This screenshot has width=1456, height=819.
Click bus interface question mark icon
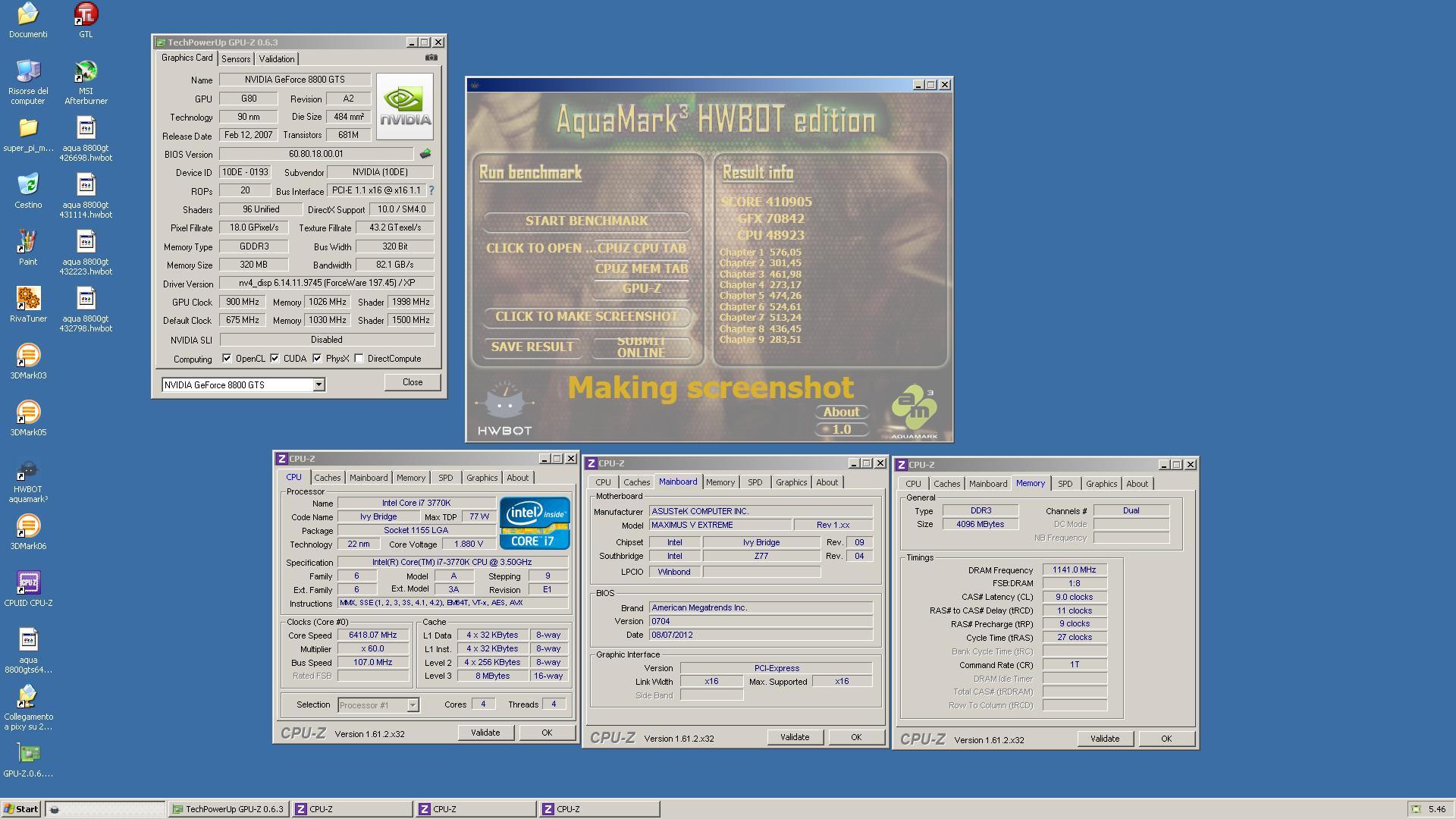click(x=431, y=190)
